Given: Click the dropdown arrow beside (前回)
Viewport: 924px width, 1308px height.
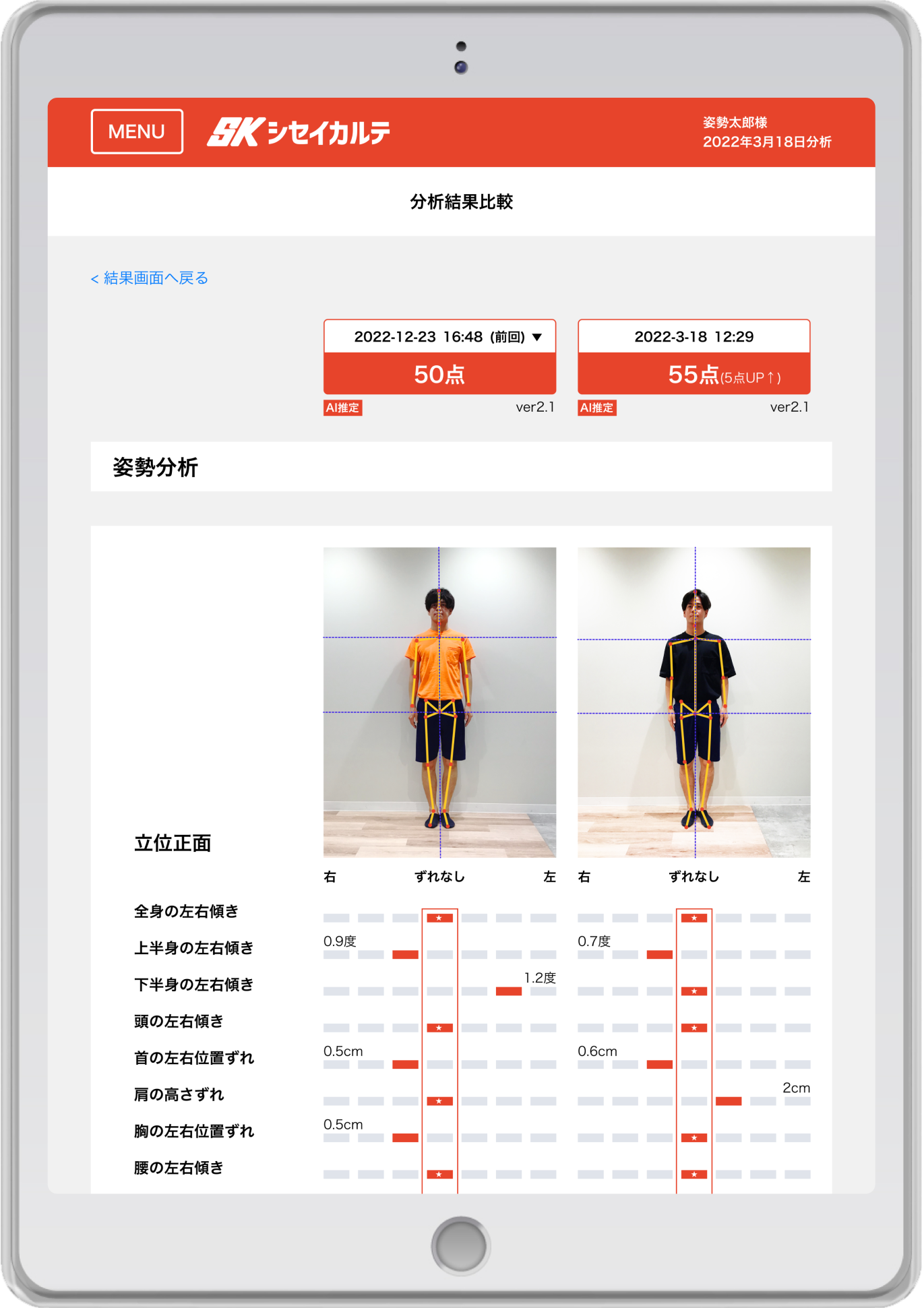Looking at the screenshot, I should [537, 337].
